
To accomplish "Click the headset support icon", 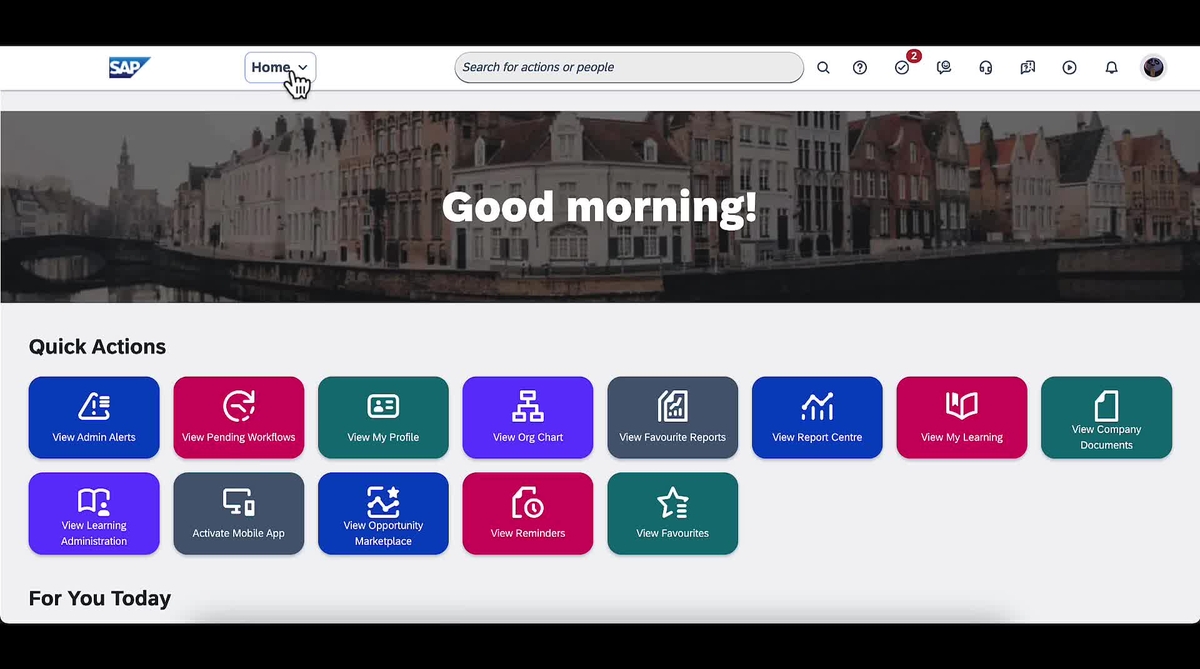I will (x=986, y=68).
